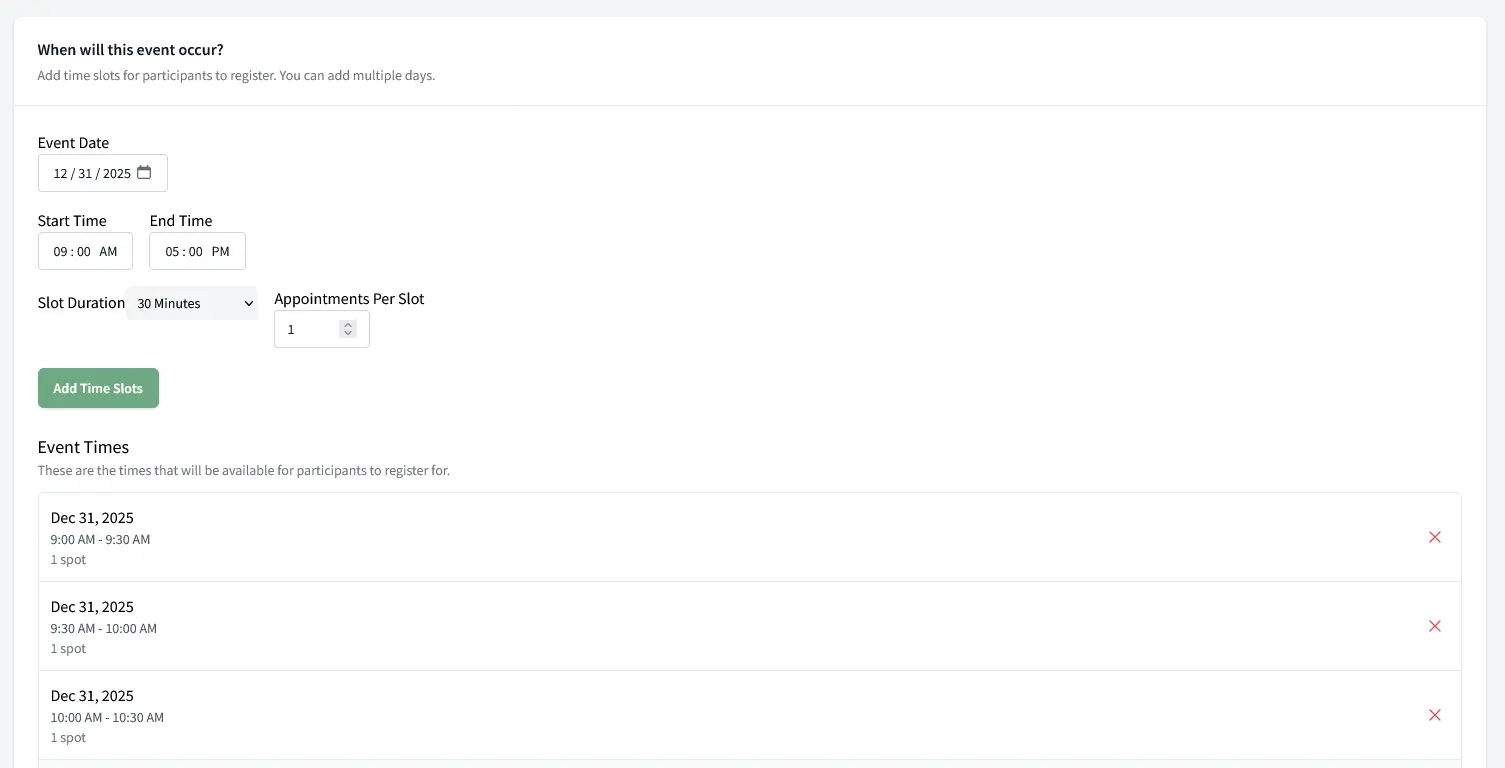Remove the 9:00 AM - 9:30 AM slot

click(1434, 537)
